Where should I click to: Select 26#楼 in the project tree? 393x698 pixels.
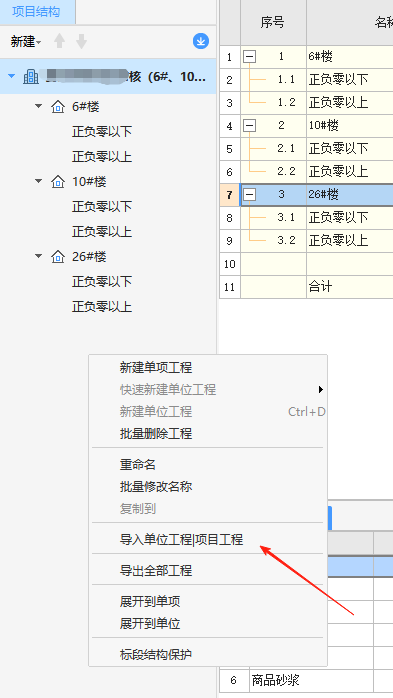[x=89, y=256]
